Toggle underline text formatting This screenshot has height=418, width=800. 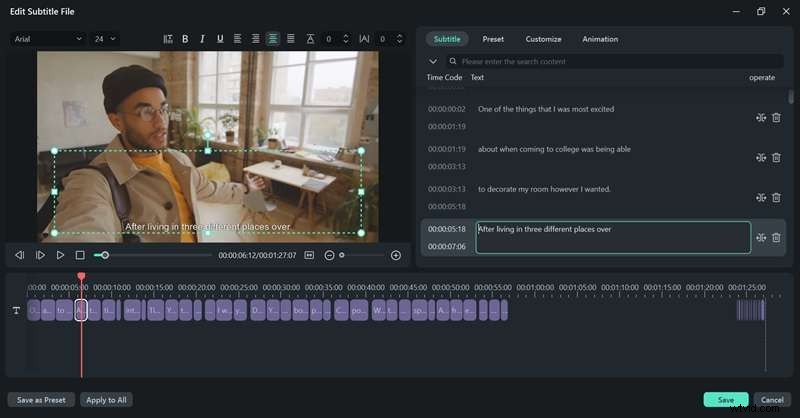coord(220,39)
